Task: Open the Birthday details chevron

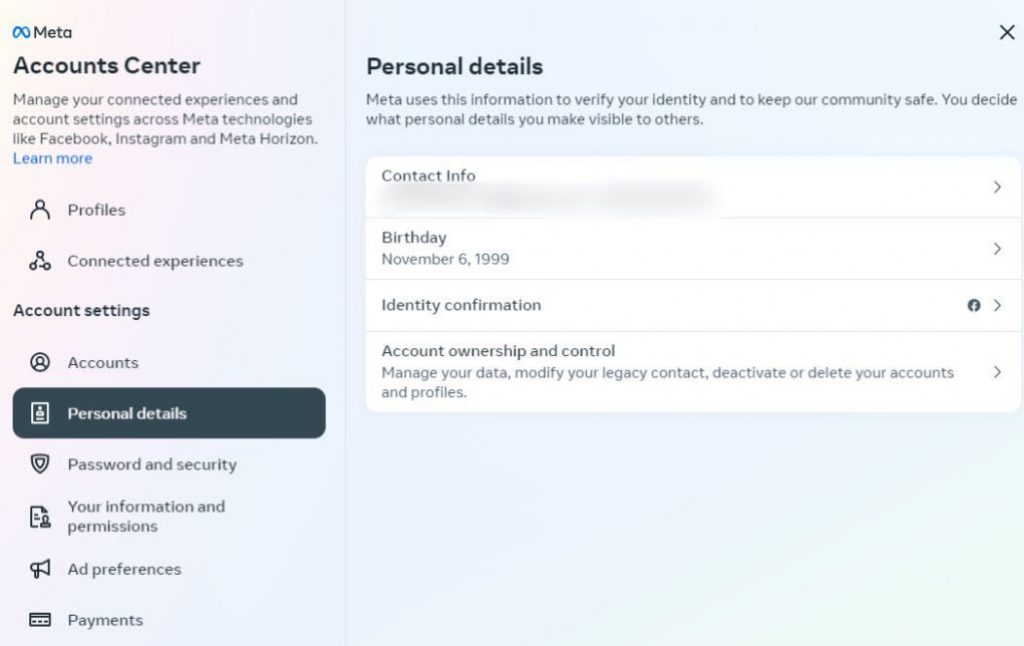Action: point(998,248)
